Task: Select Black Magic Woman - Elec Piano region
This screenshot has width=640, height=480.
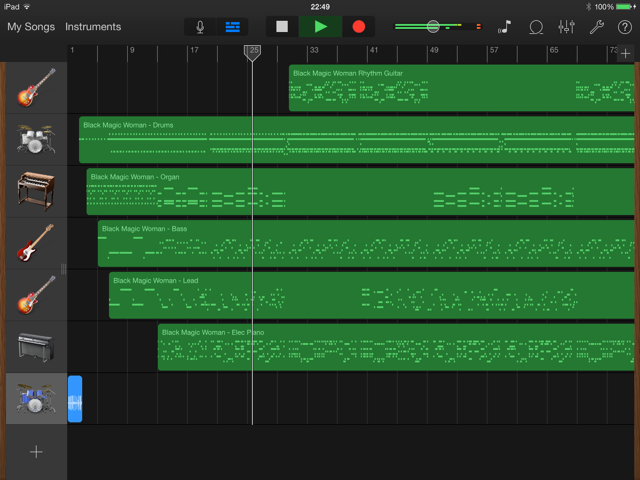Action: click(396, 347)
